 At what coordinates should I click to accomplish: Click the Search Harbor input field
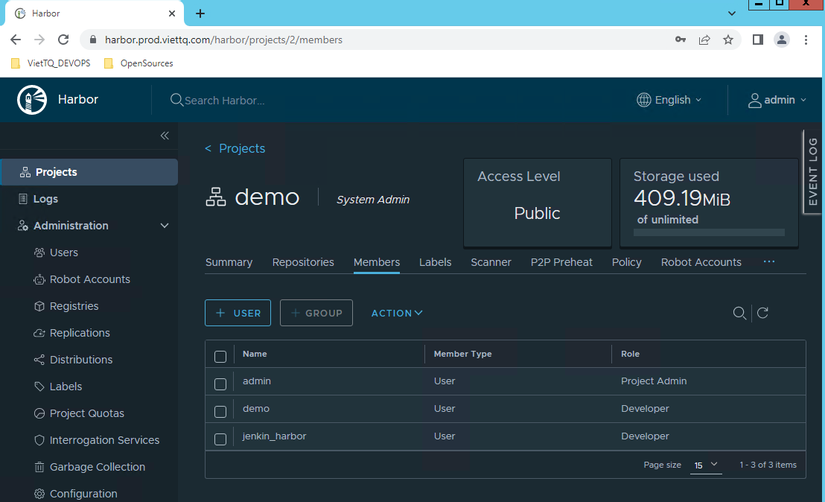225,100
